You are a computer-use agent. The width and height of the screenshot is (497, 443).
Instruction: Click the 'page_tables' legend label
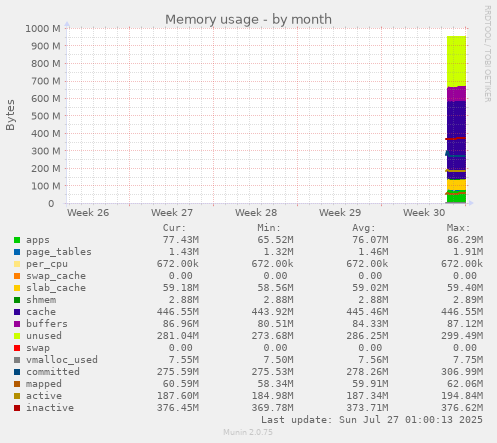click(59, 252)
